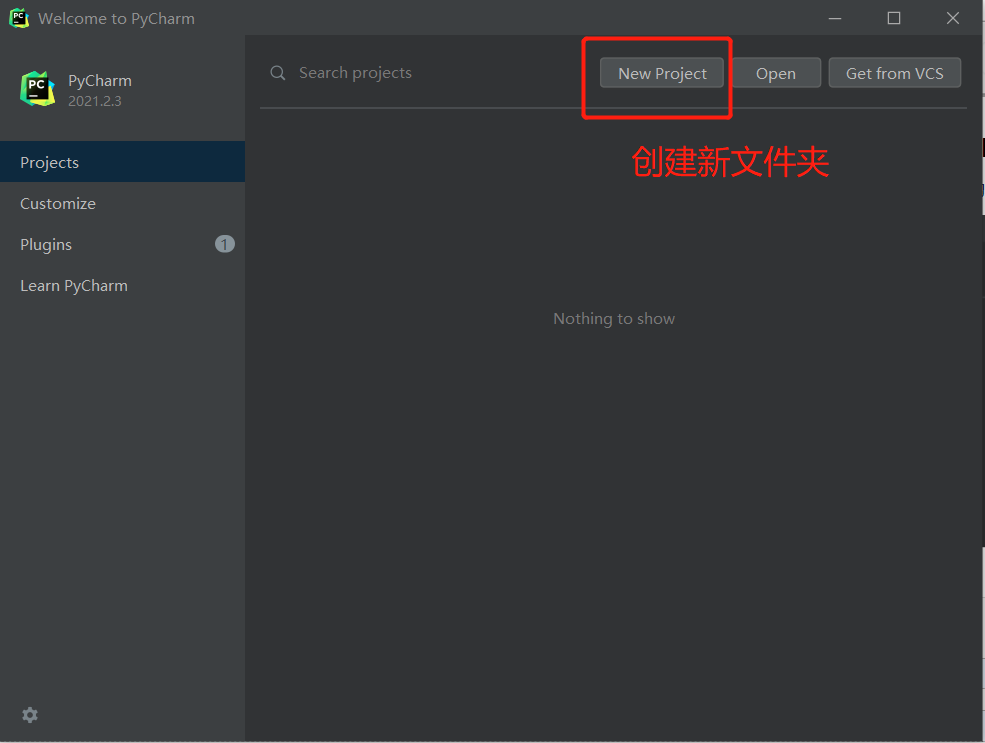985x743 pixels.
Task: Open the Customize sidebar tab
Action: 122,203
